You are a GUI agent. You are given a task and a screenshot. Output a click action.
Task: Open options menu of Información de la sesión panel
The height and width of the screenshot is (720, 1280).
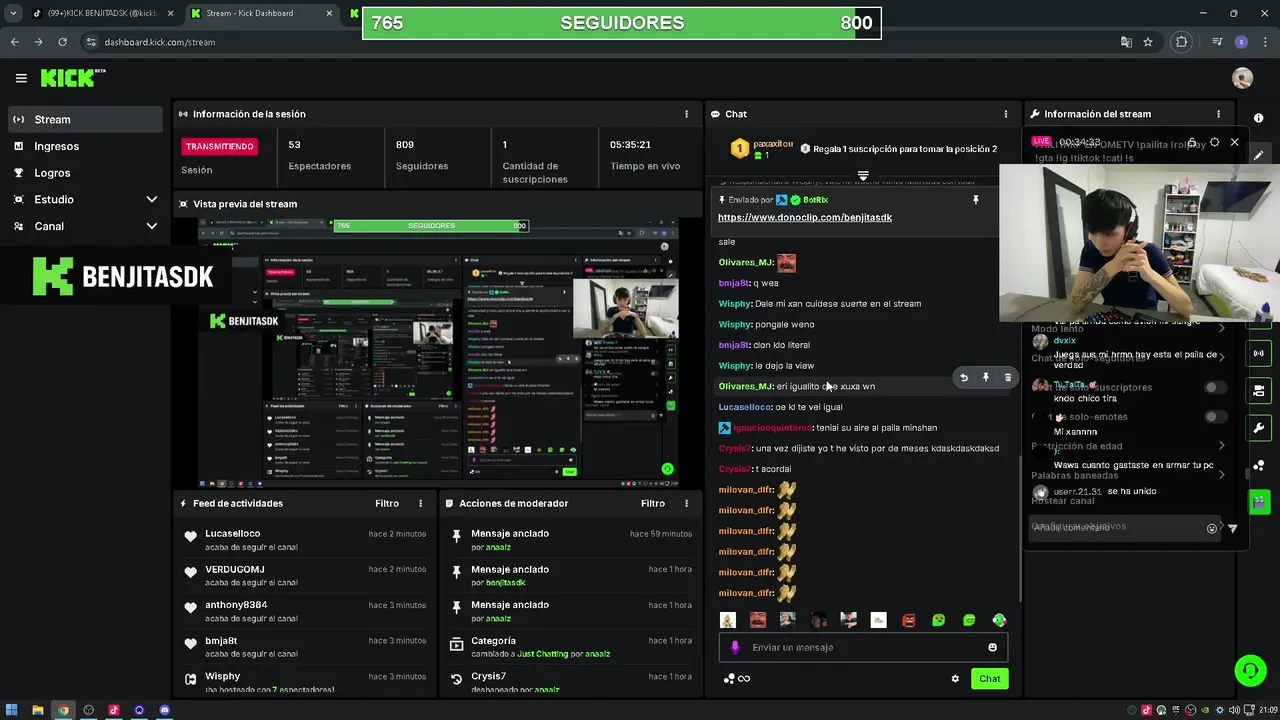pyautogui.click(x=686, y=114)
